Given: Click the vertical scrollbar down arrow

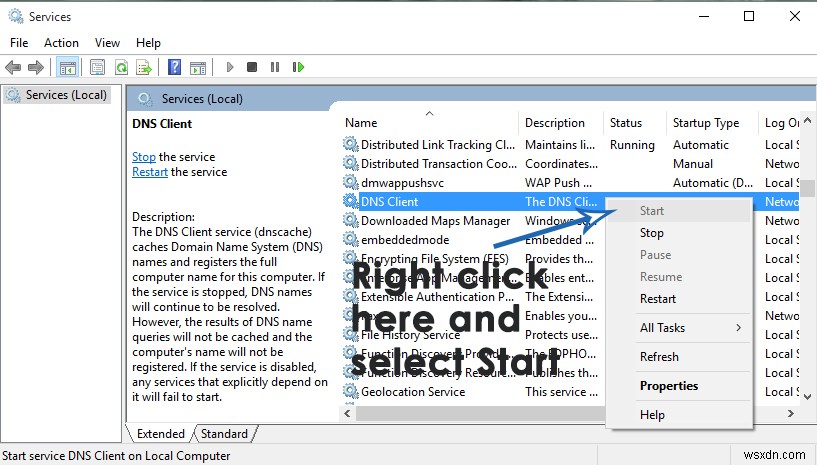Looking at the screenshot, I should pos(808,397).
